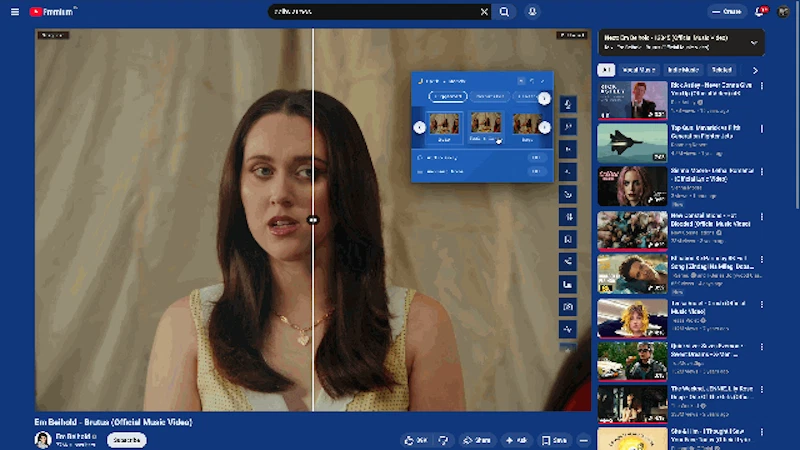Viewport: 800px width, 450px height.
Task: Open Em Beihold channel avatar
Action: point(43,440)
